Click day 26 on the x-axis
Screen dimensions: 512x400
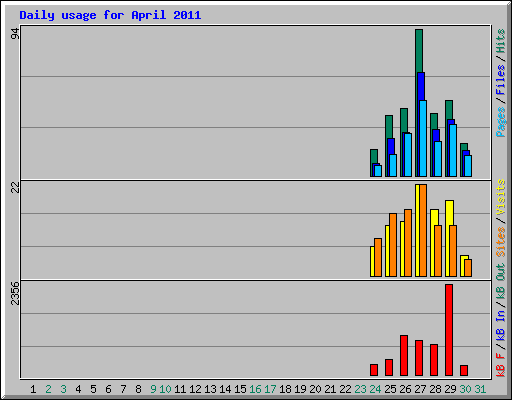[x=405, y=389]
